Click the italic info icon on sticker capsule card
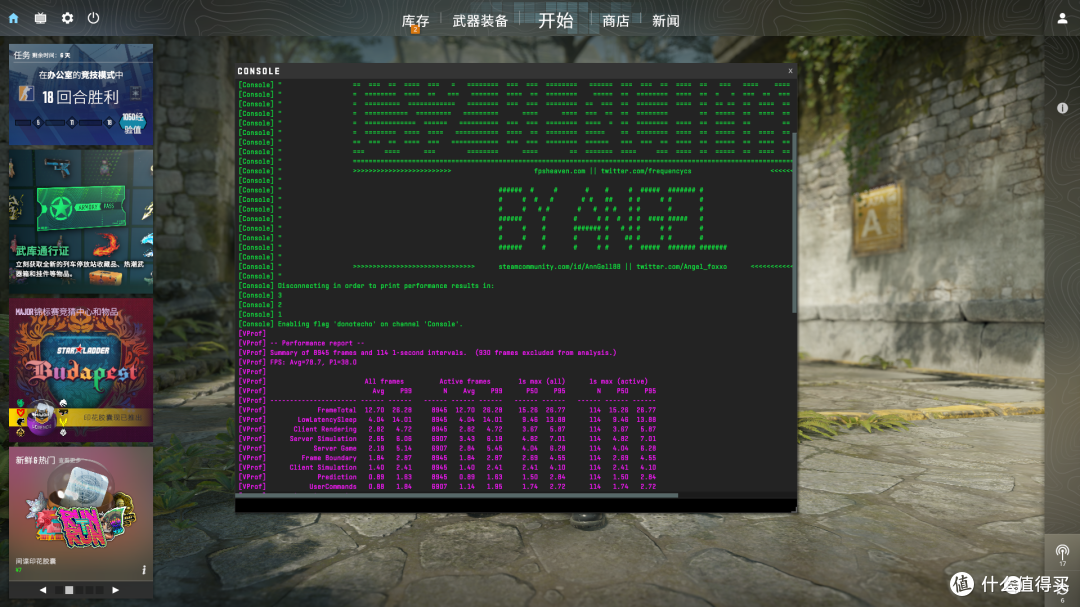The width and height of the screenshot is (1080, 607). point(143,570)
